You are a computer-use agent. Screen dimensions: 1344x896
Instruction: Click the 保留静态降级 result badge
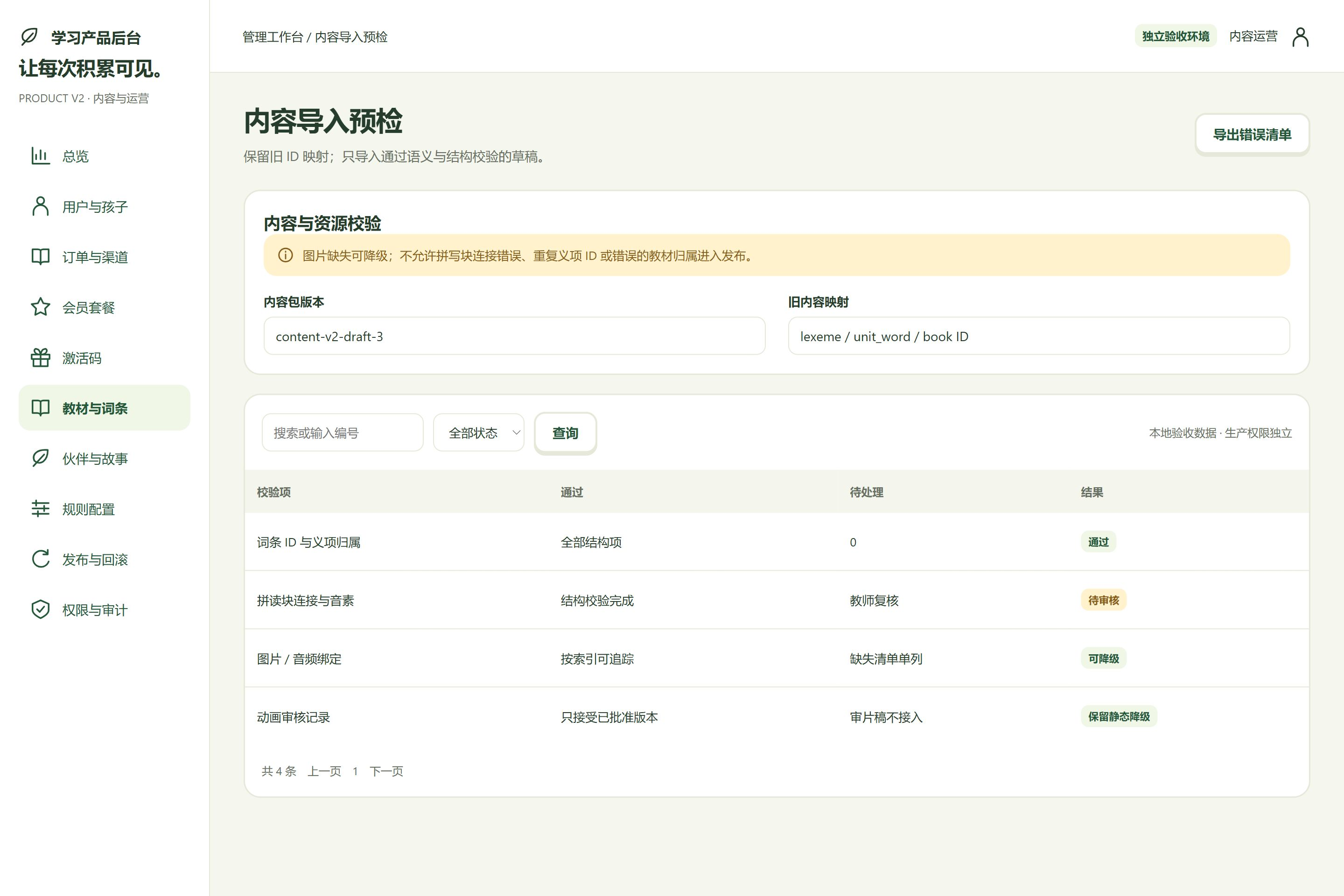pyautogui.click(x=1118, y=717)
